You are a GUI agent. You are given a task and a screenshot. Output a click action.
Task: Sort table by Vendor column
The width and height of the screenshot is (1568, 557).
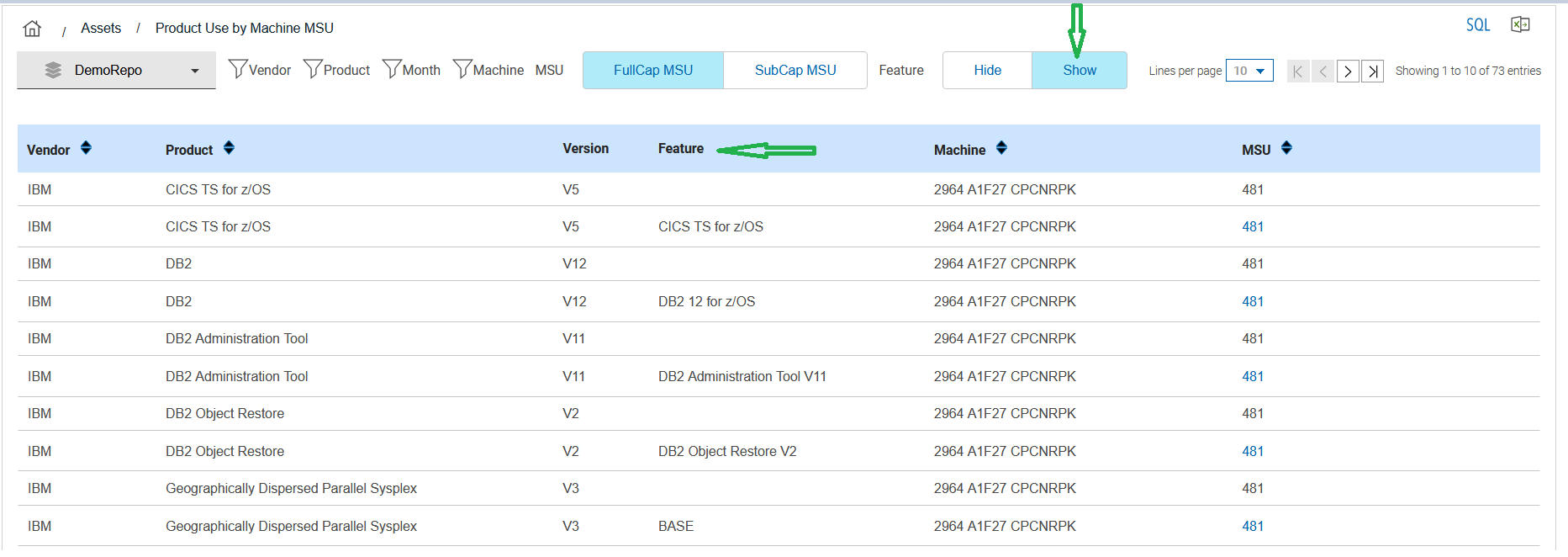86,148
